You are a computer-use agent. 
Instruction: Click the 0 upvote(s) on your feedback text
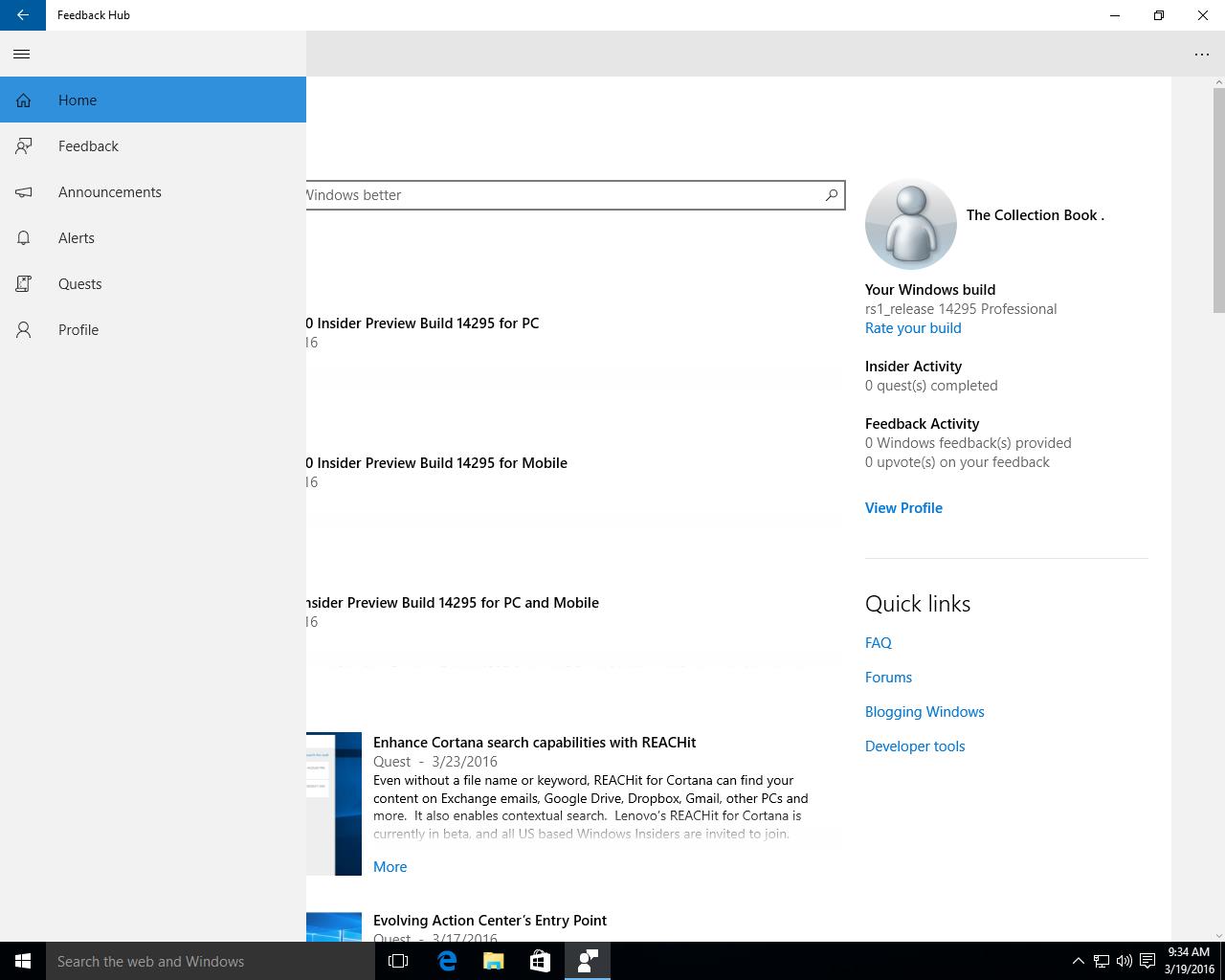click(x=957, y=462)
